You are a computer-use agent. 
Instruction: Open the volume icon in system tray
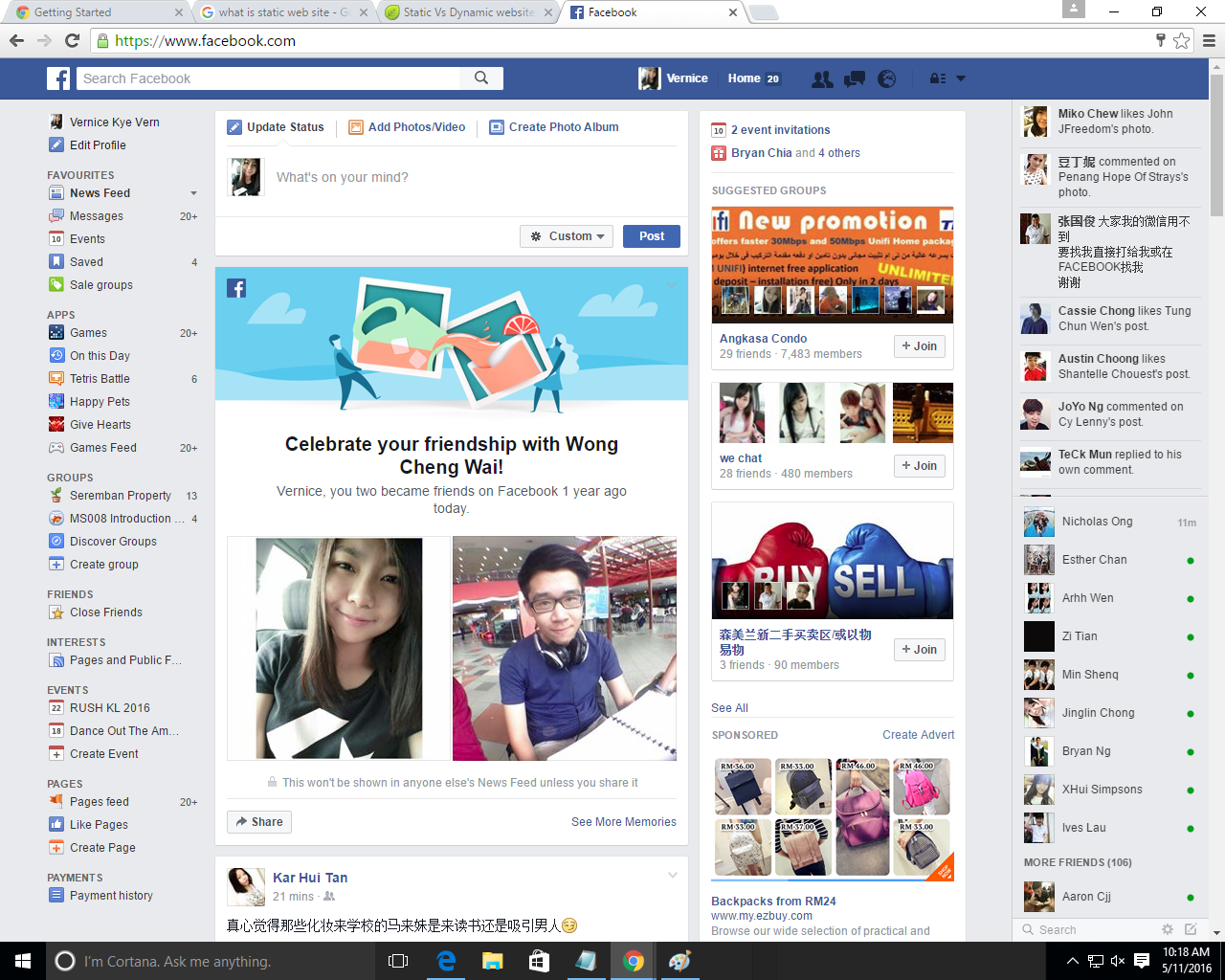click(1118, 961)
